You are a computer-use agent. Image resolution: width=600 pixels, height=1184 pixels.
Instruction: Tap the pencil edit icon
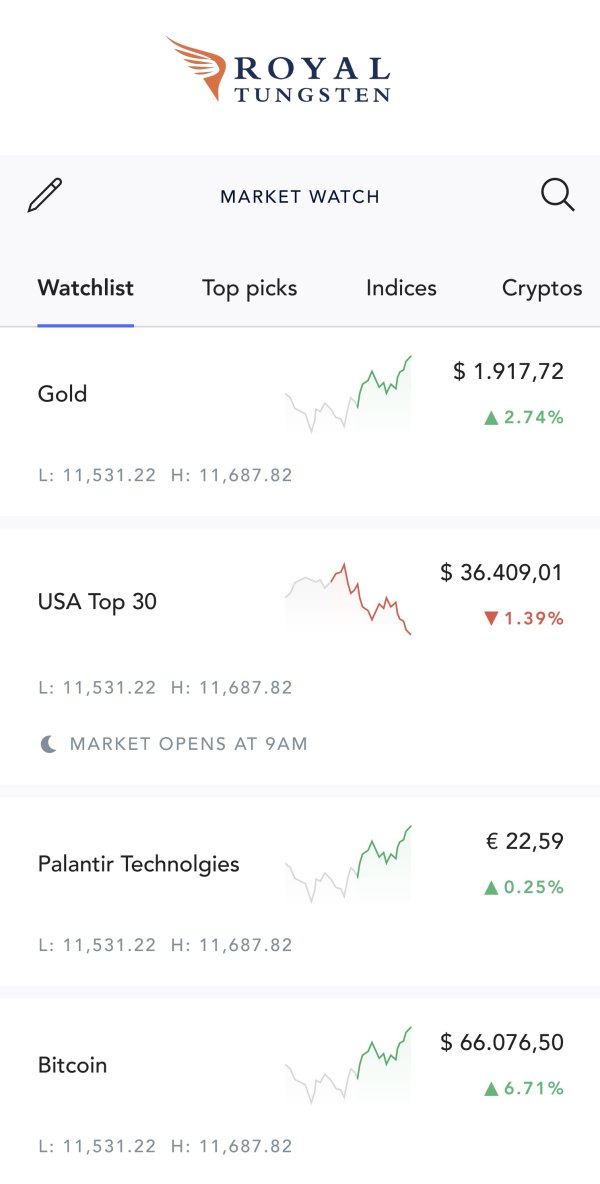pos(45,195)
